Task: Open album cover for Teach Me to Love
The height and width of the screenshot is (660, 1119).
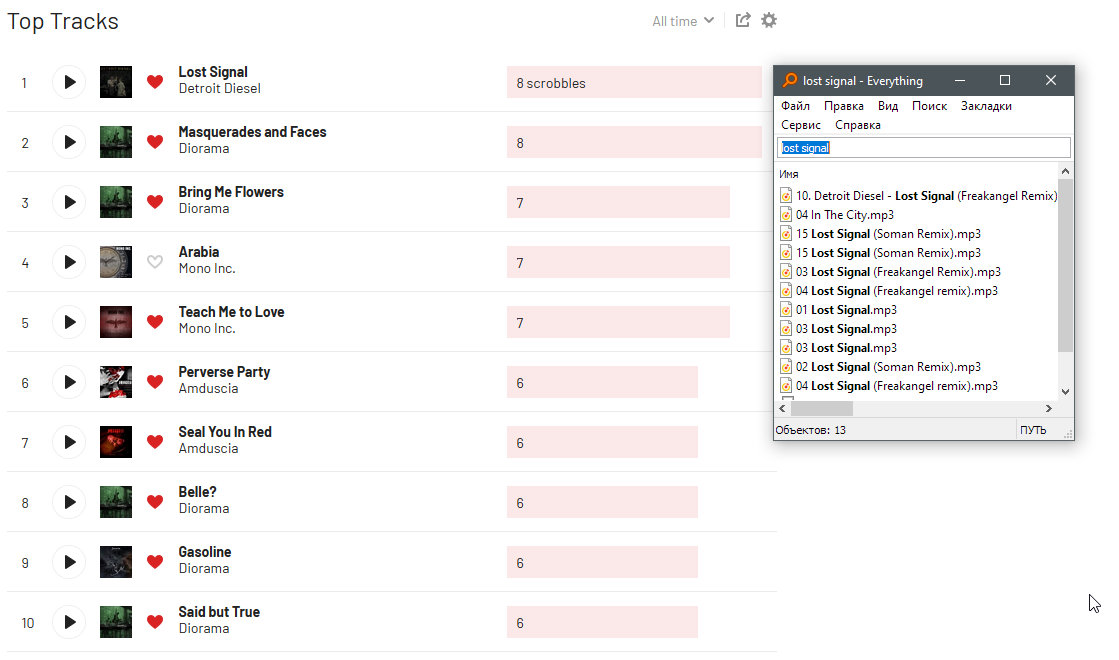Action: 116,322
